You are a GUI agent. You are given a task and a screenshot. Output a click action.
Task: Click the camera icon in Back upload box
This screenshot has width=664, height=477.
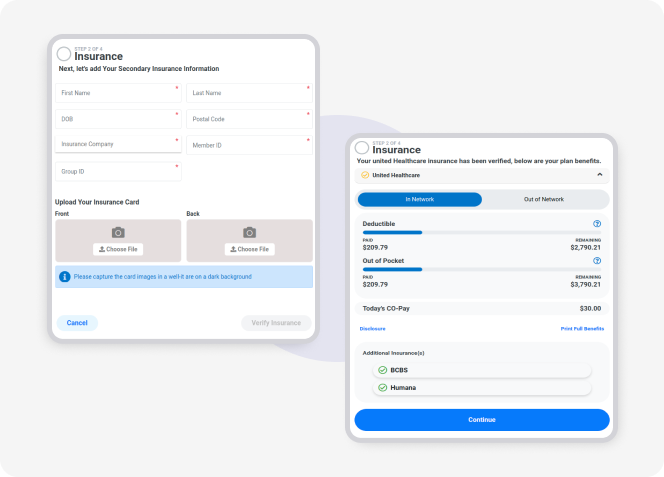pos(249,232)
